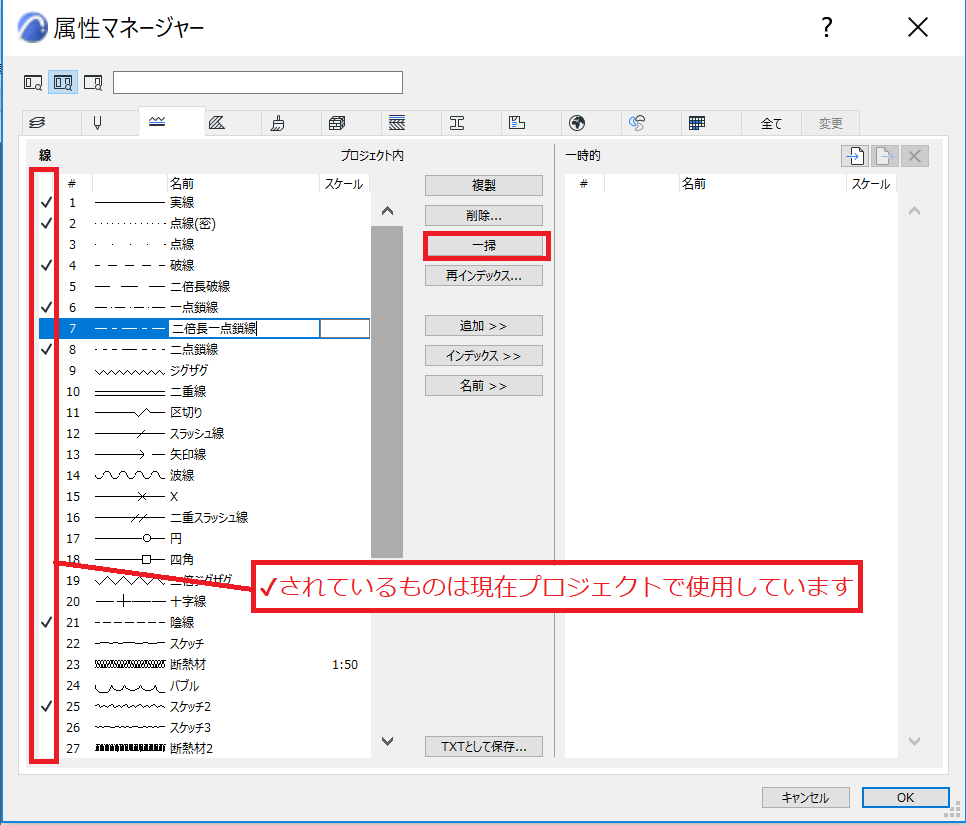966x825 pixels.
Task: Open the Composites tab icon
Action: pos(397,123)
